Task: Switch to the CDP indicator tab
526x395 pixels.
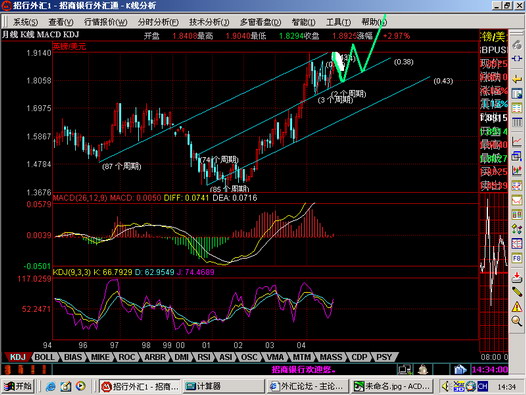Action: 359,357
